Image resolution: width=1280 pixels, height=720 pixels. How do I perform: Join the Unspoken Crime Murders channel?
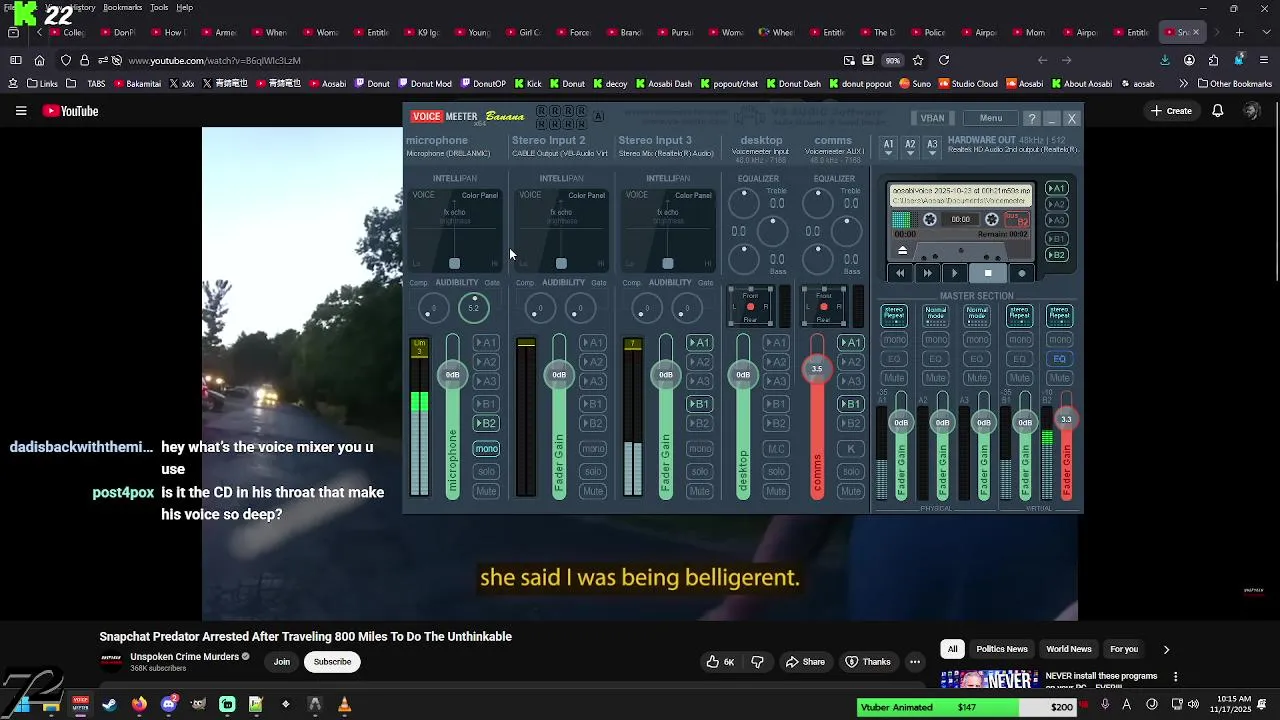point(282,662)
